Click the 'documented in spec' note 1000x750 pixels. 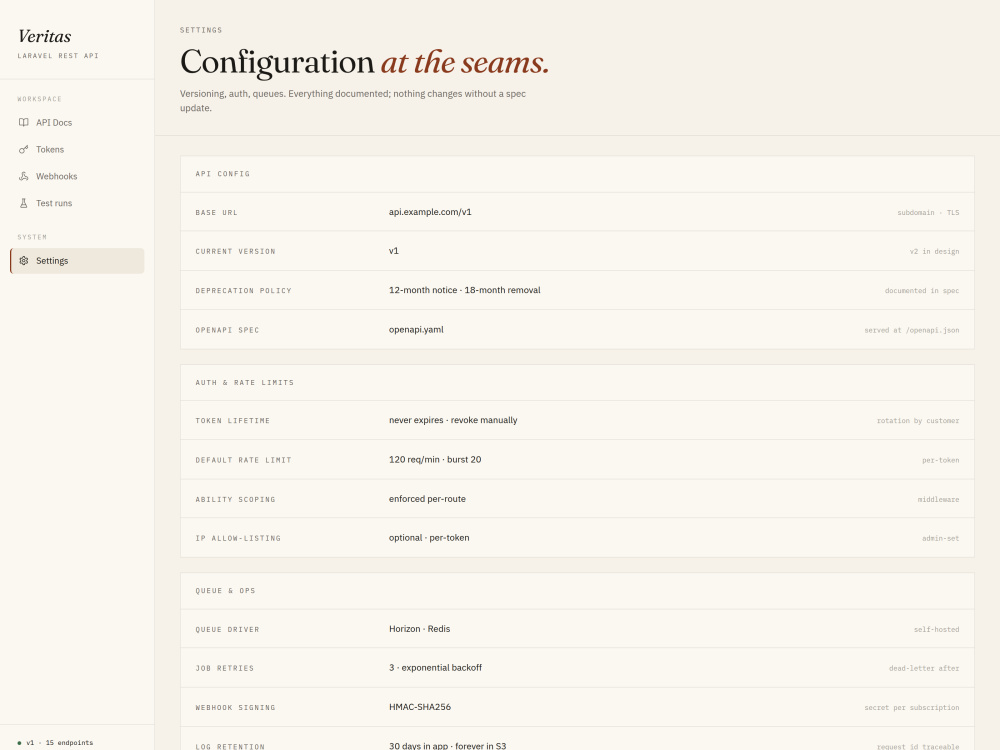click(922, 291)
